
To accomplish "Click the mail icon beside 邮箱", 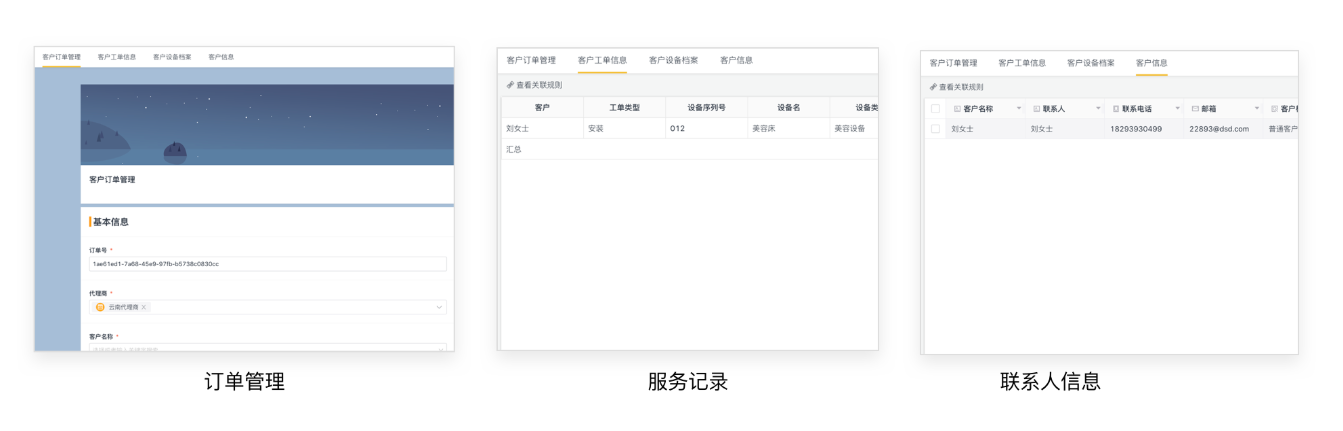I will [1195, 108].
